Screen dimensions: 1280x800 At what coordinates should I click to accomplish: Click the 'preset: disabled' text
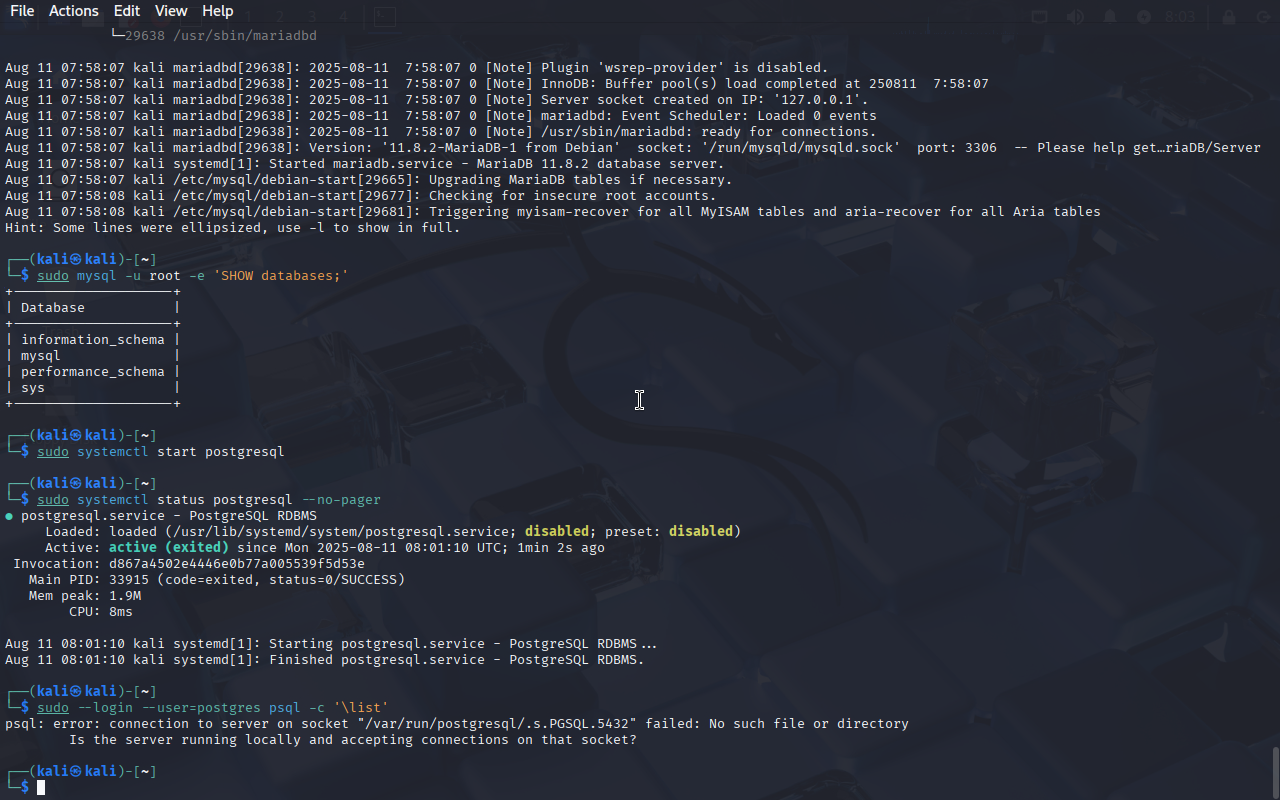coord(669,532)
